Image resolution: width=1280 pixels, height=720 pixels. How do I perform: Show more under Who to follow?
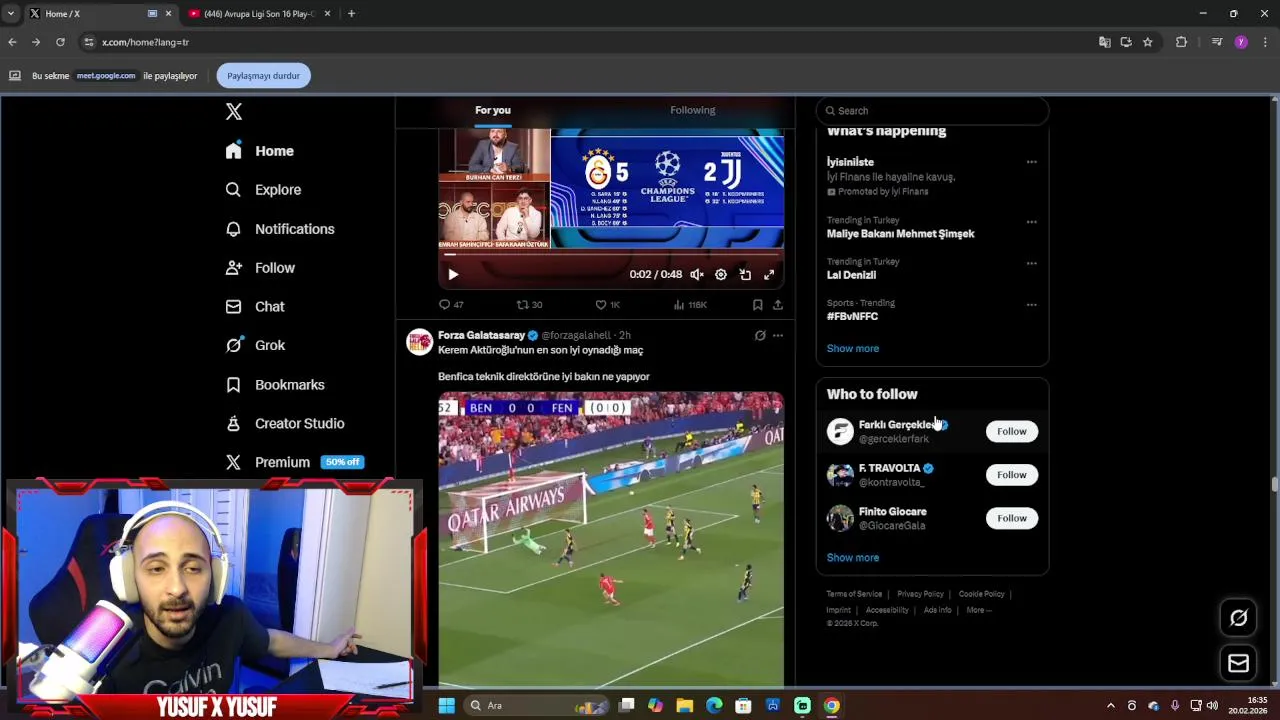pyautogui.click(x=853, y=558)
